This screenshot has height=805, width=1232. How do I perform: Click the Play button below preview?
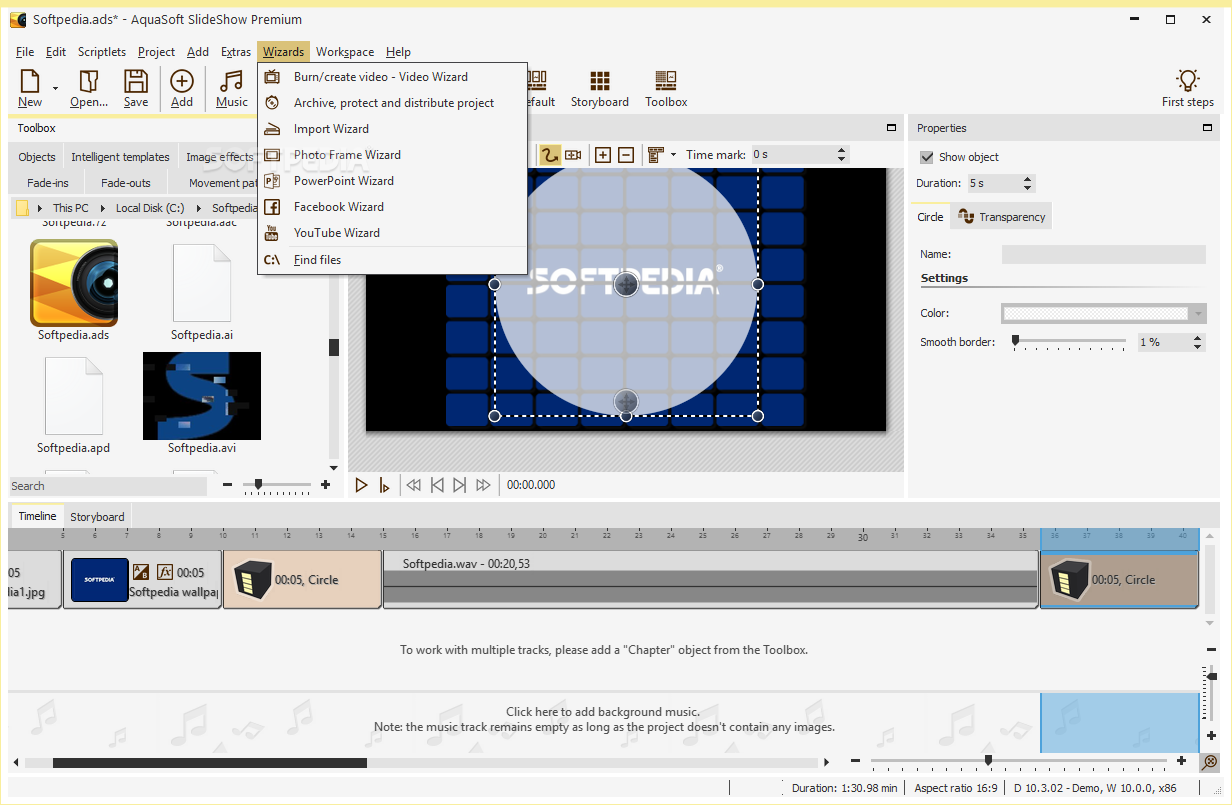click(362, 485)
